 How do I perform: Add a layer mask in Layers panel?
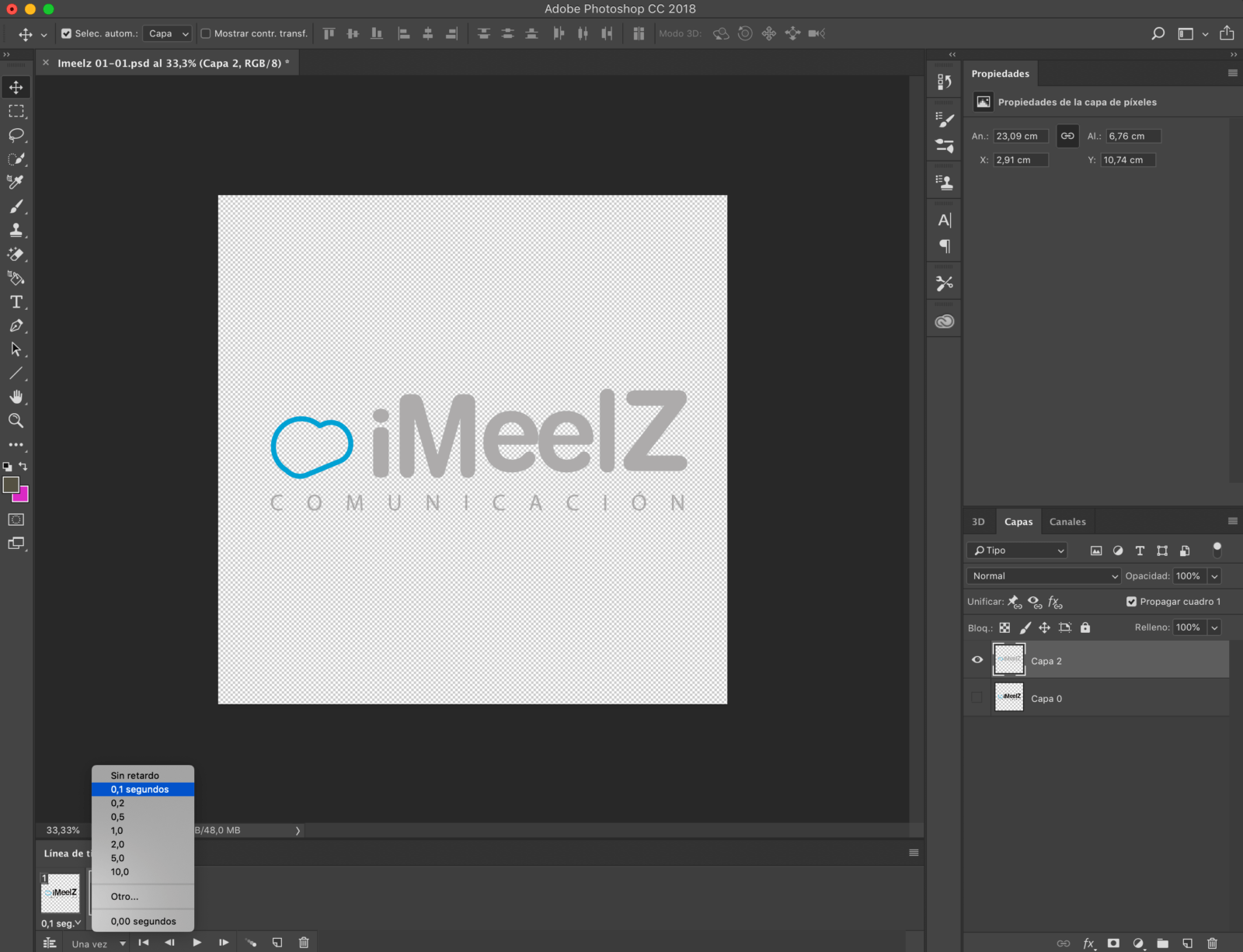pos(1113,943)
